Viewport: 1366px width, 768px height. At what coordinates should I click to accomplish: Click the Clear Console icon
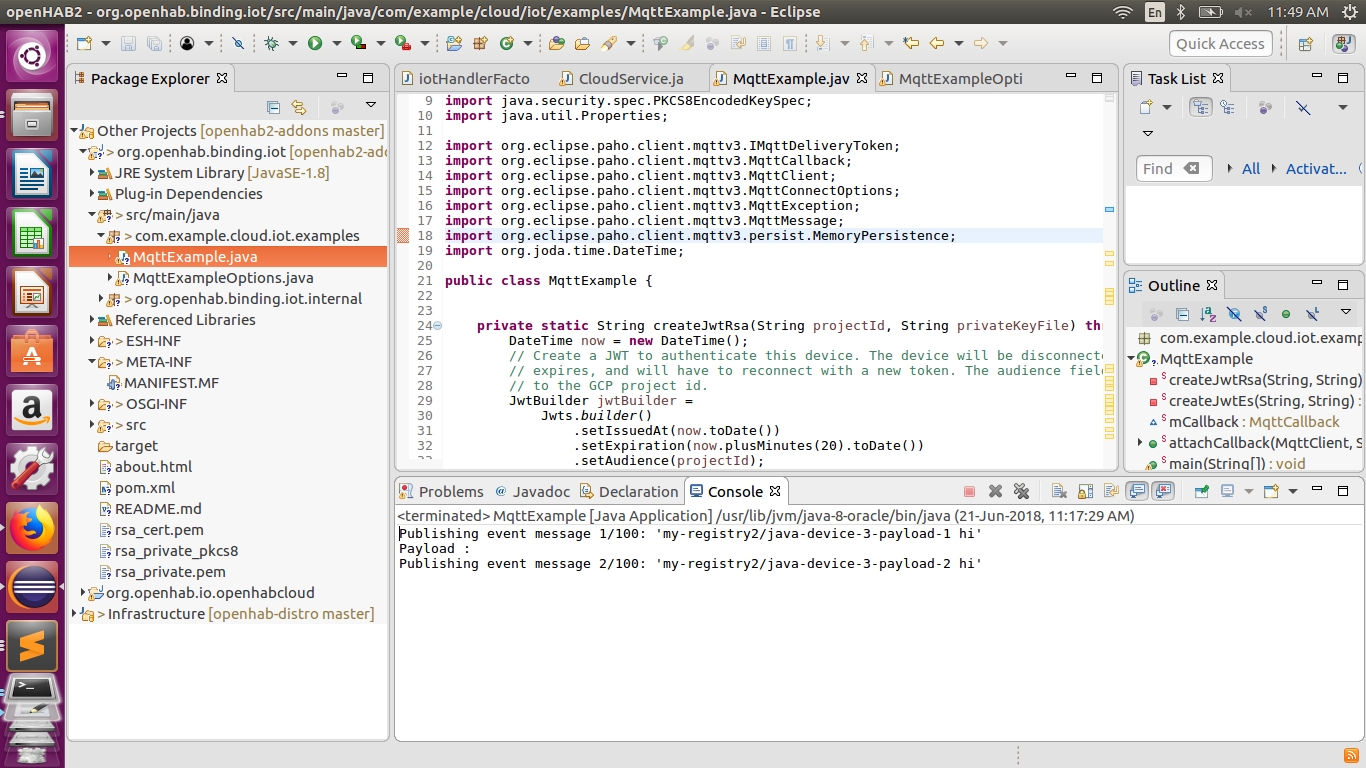(x=1059, y=491)
